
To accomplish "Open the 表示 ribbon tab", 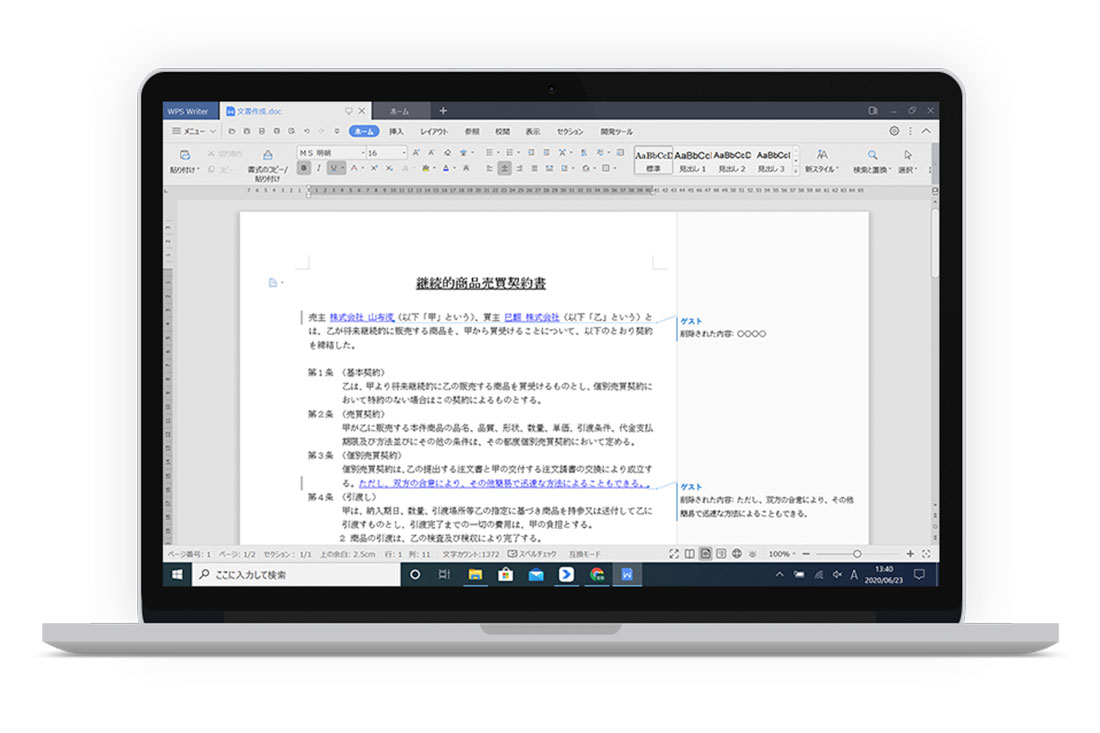I will pos(533,132).
